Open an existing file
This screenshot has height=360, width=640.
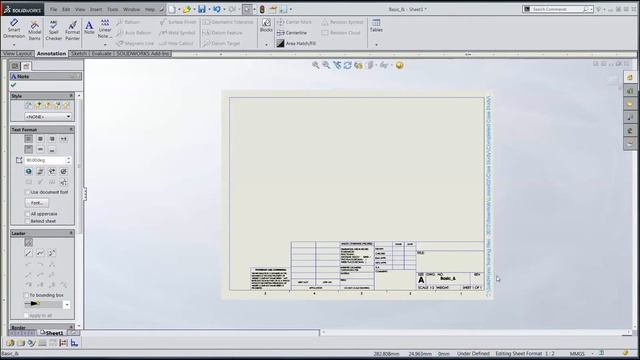click(x=187, y=9)
